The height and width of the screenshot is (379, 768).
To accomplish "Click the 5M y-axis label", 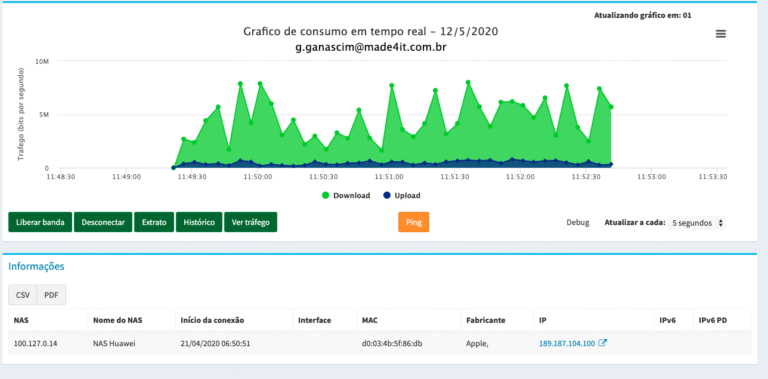I will (x=43, y=115).
